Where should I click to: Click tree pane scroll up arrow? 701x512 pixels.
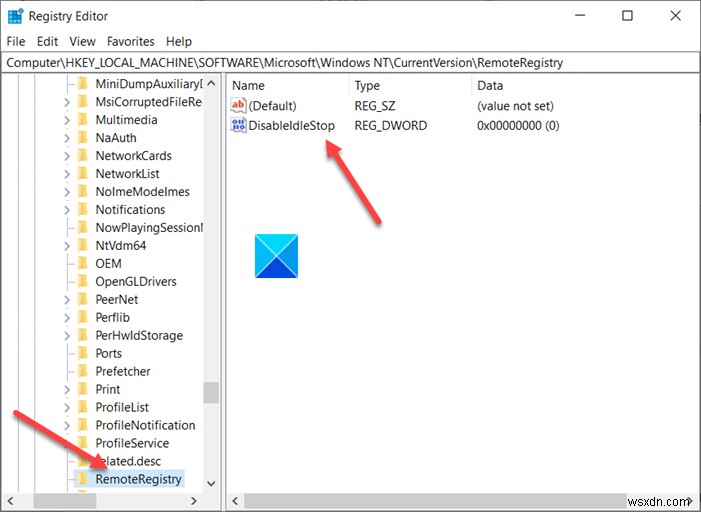point(211,84)
